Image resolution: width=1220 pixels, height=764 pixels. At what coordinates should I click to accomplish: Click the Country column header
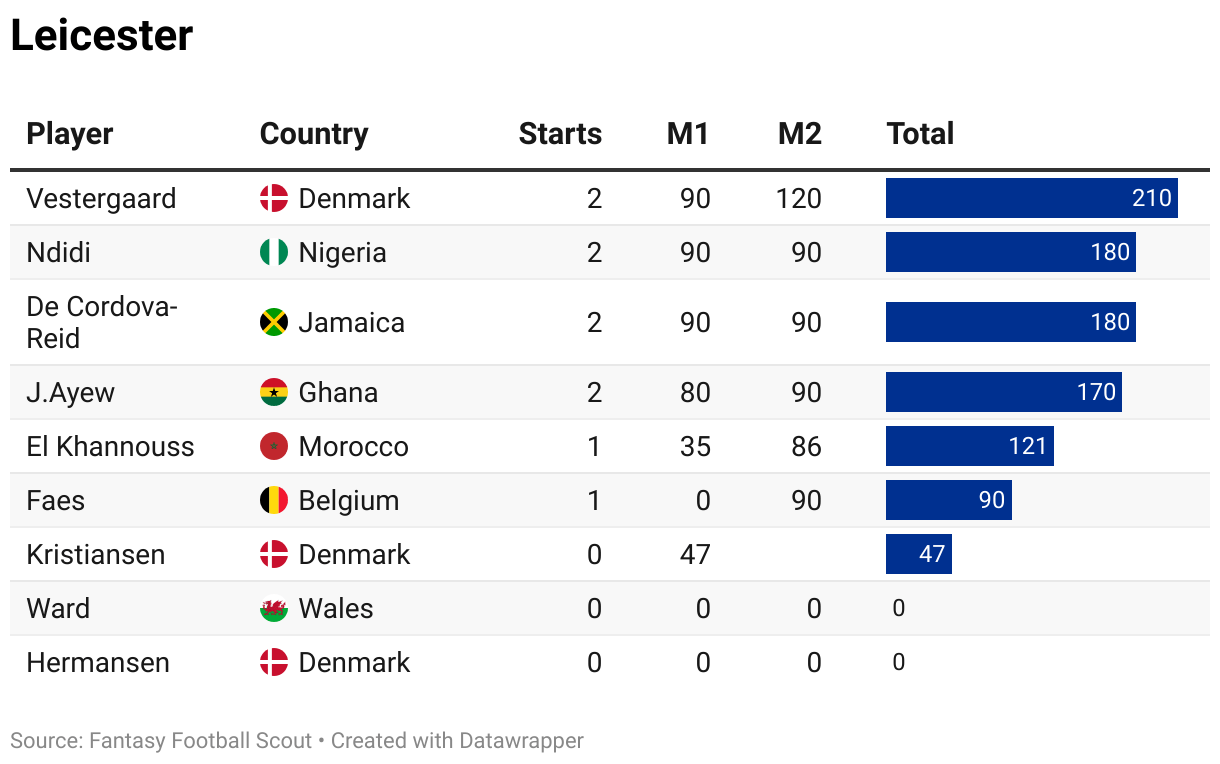click(x=314, y=134)
